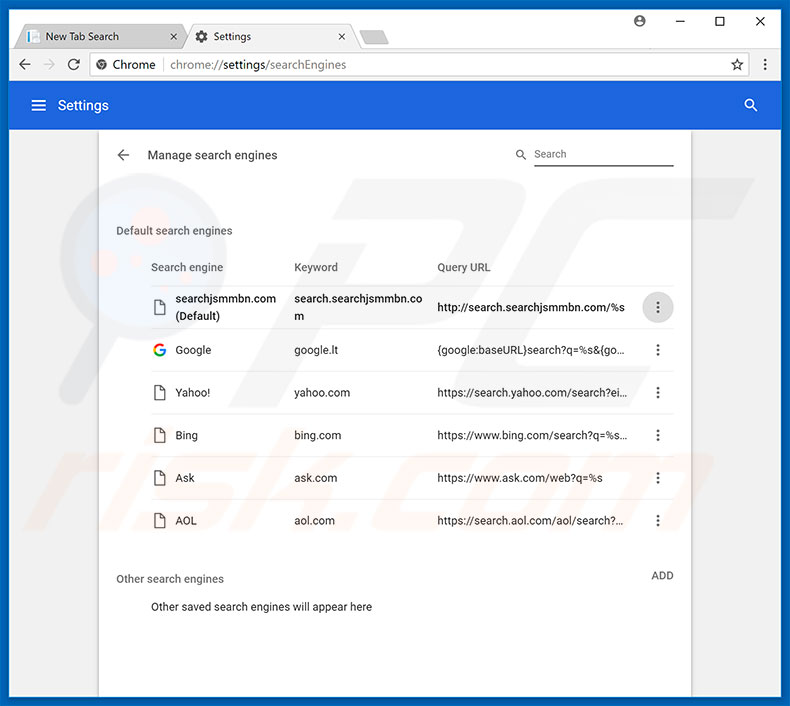Screen dimensions: 790x706
Task: Open more actions for the Yahoo! row
Action: [657, 393]
